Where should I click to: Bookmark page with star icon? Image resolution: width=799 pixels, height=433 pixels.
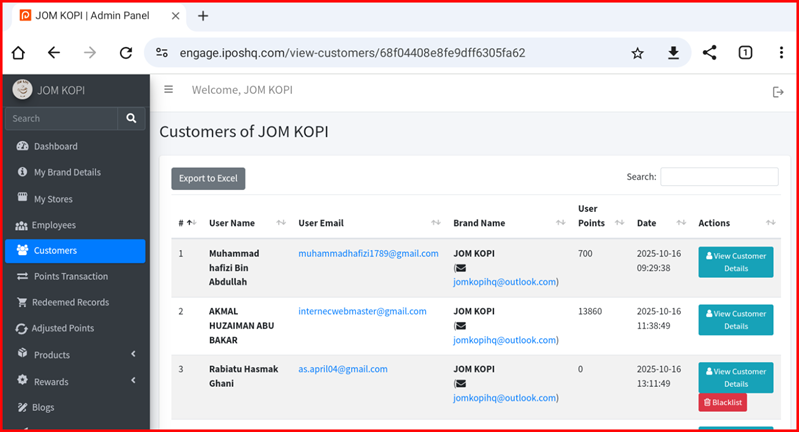[x=637, y=53]
